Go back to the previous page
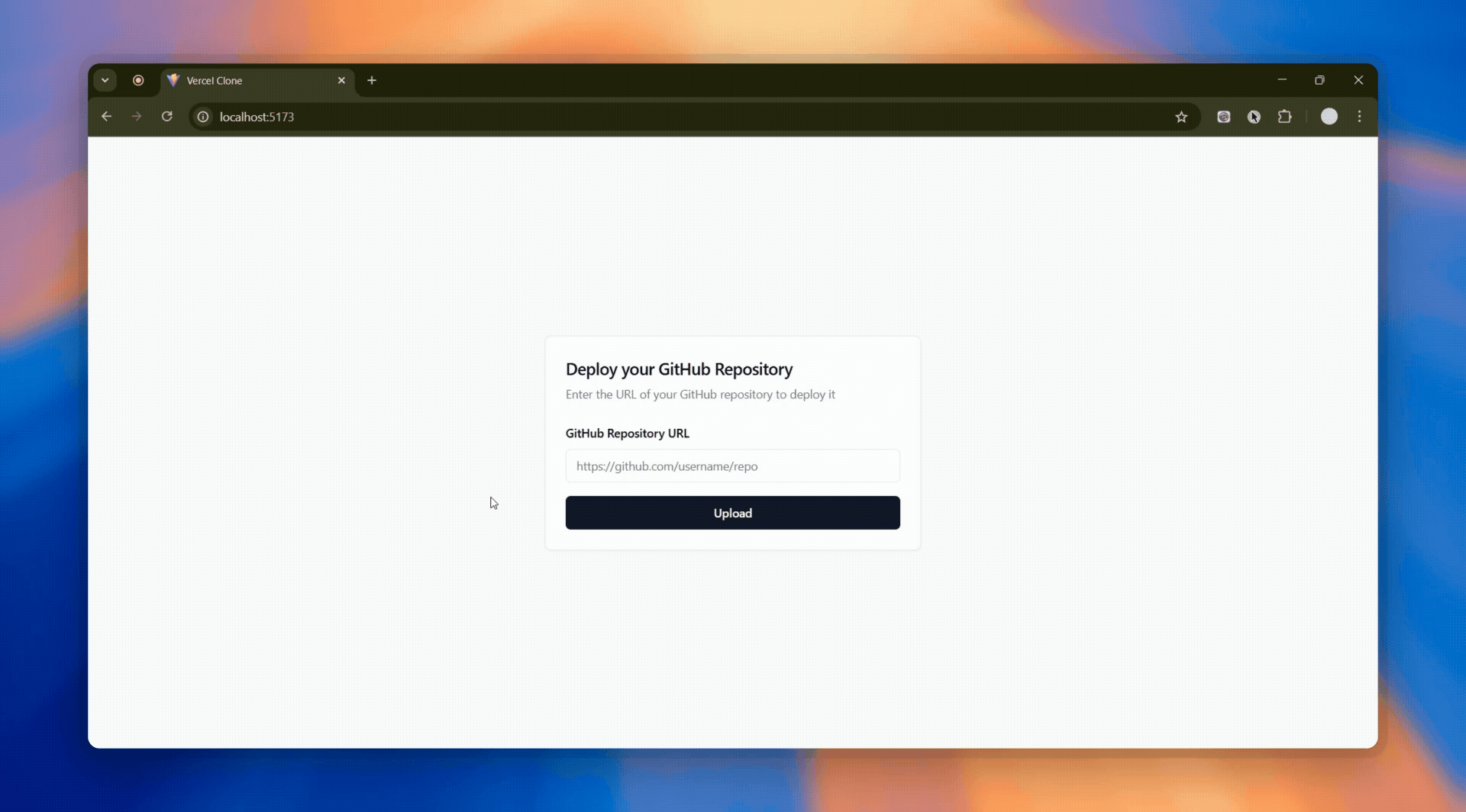 (107, 117)
